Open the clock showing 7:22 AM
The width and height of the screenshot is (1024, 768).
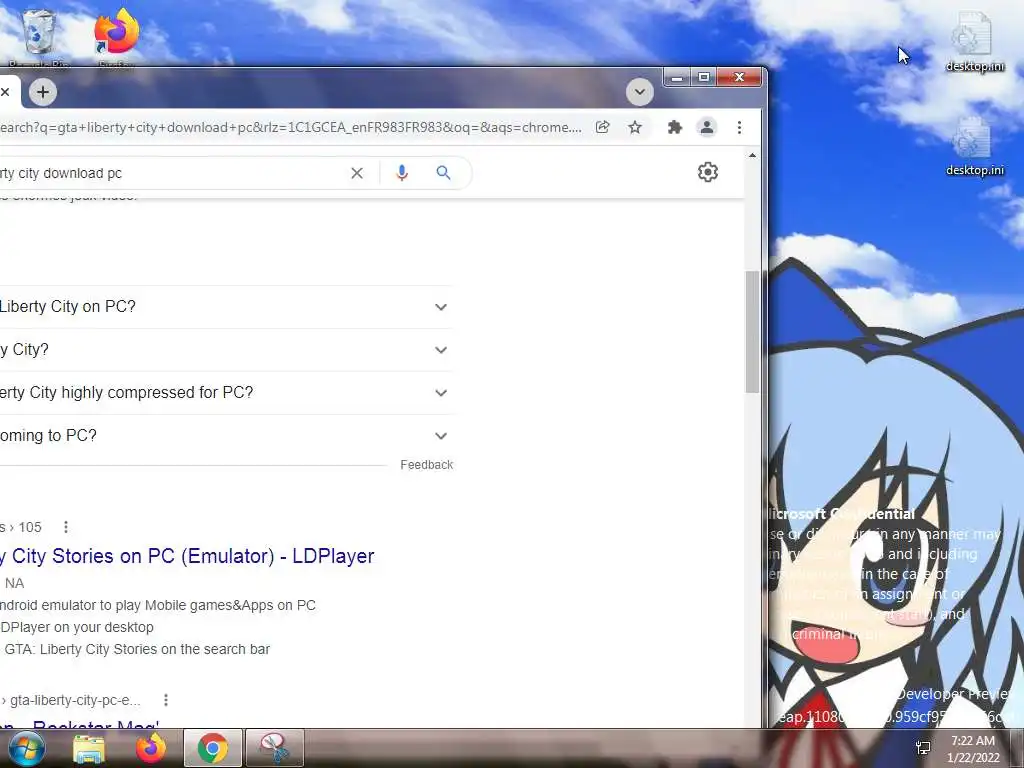click(973, 749)
